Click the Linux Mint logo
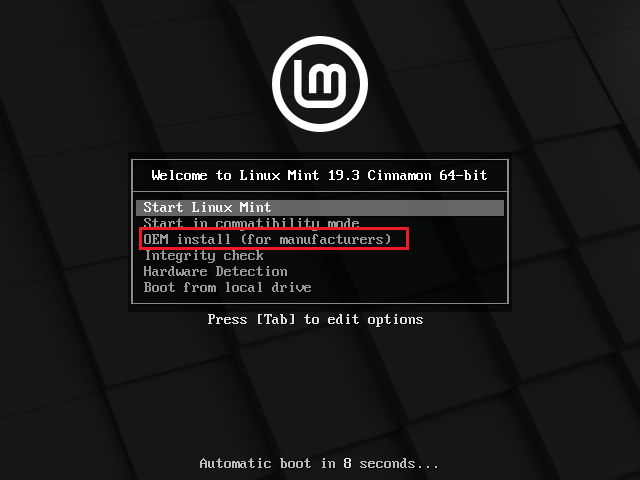640x480 pixels. point(320,84)
